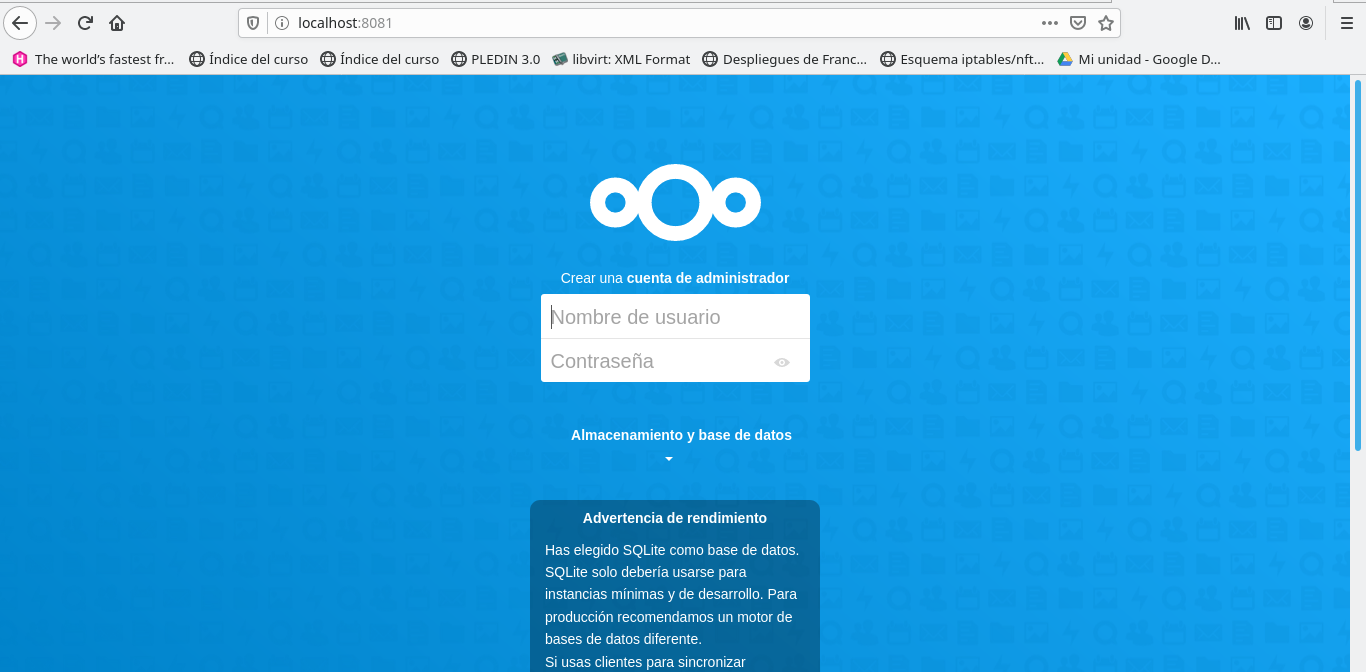This screenshot has width=1366, height=672.
Task: Open tracking protection shield icon
Action: click(x=253, y=22)
